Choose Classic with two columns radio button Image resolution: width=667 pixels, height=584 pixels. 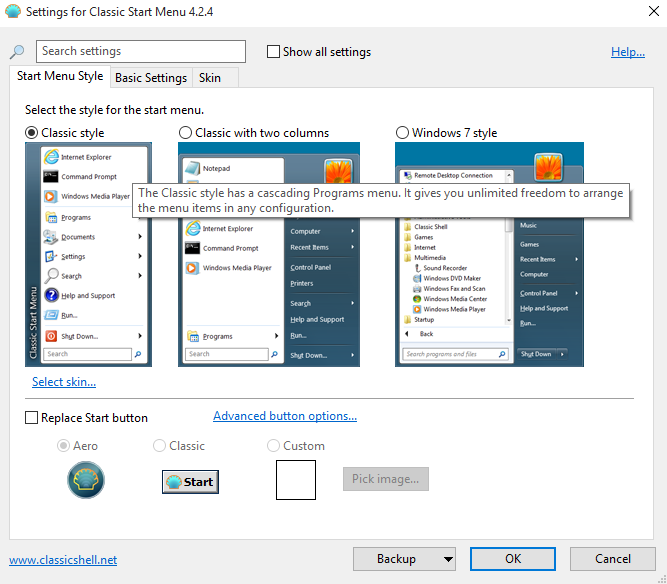click(185, 133)
